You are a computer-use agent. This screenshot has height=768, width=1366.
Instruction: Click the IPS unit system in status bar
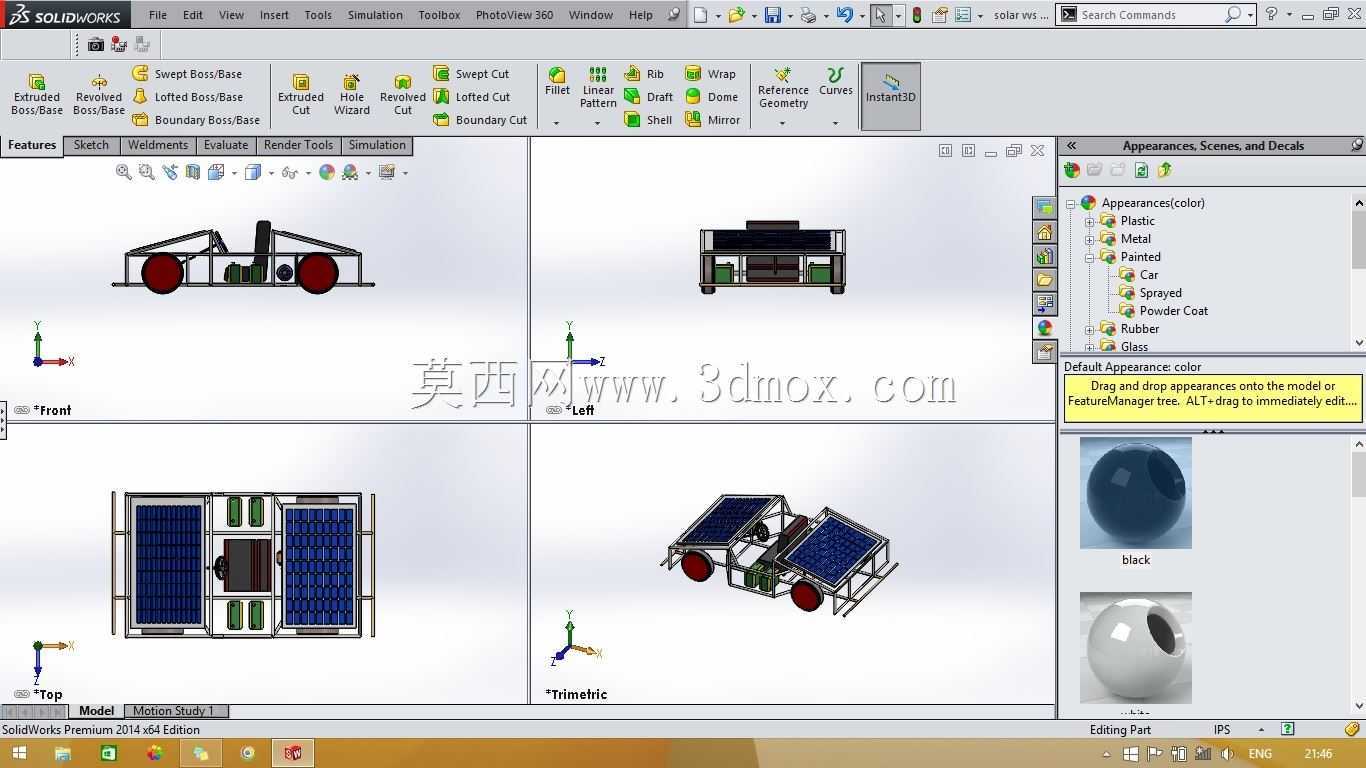1222,729
